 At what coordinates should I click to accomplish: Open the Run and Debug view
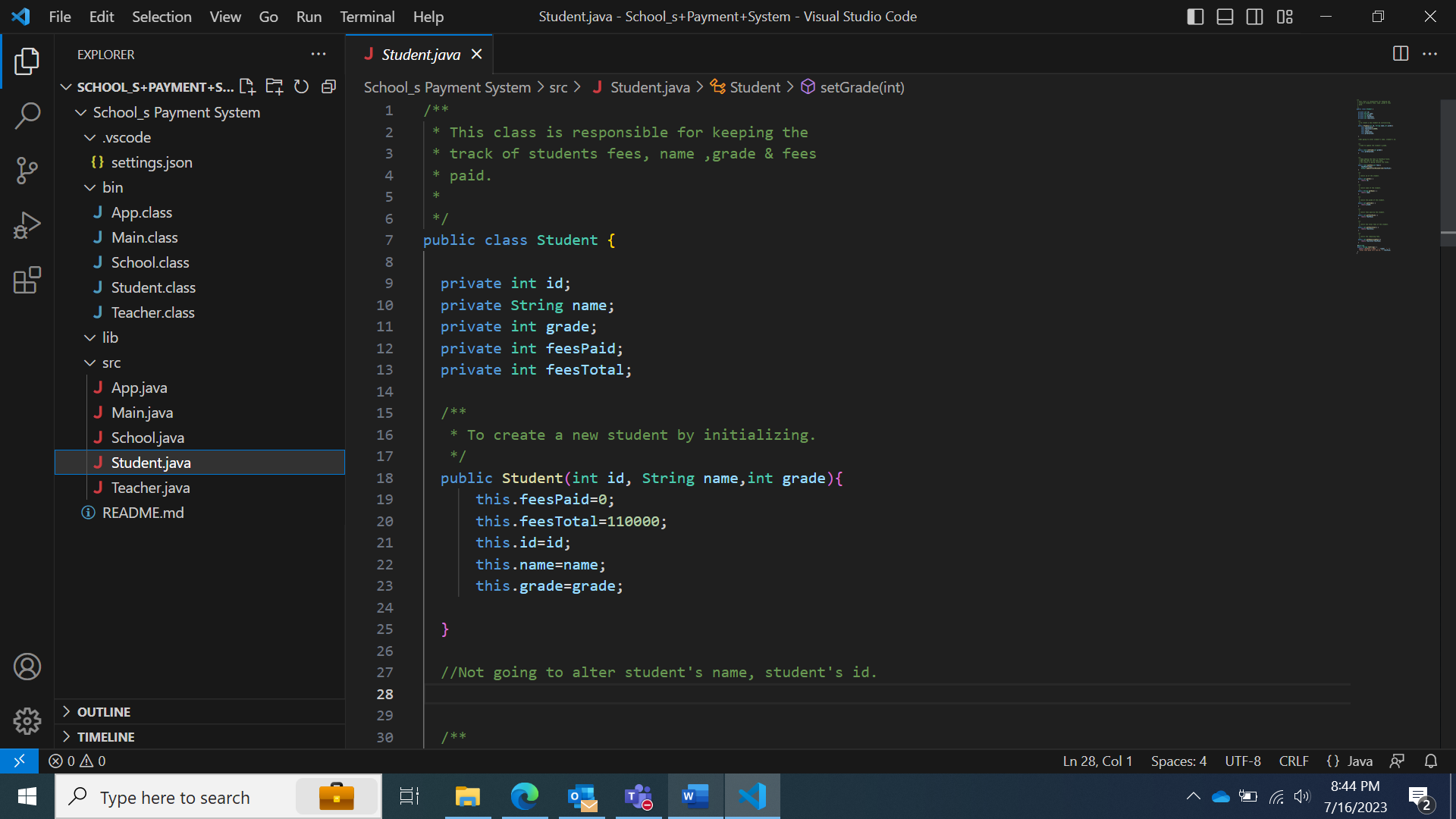click(x=27, y=224)
